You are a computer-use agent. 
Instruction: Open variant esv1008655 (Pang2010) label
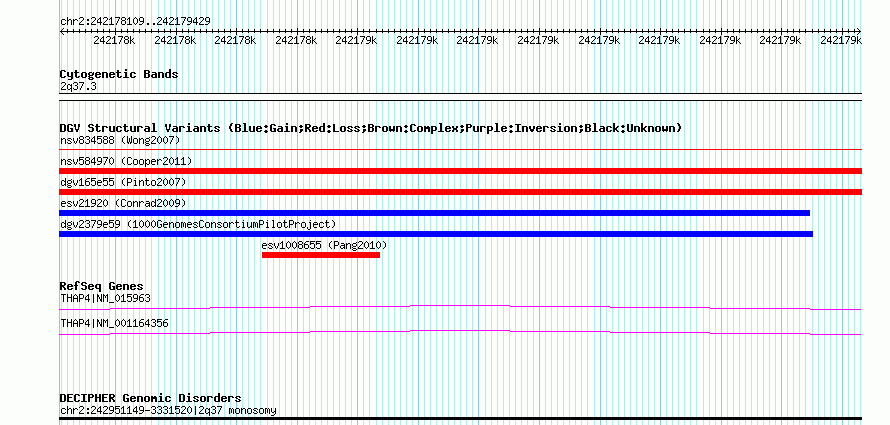[x=324, y=245]
